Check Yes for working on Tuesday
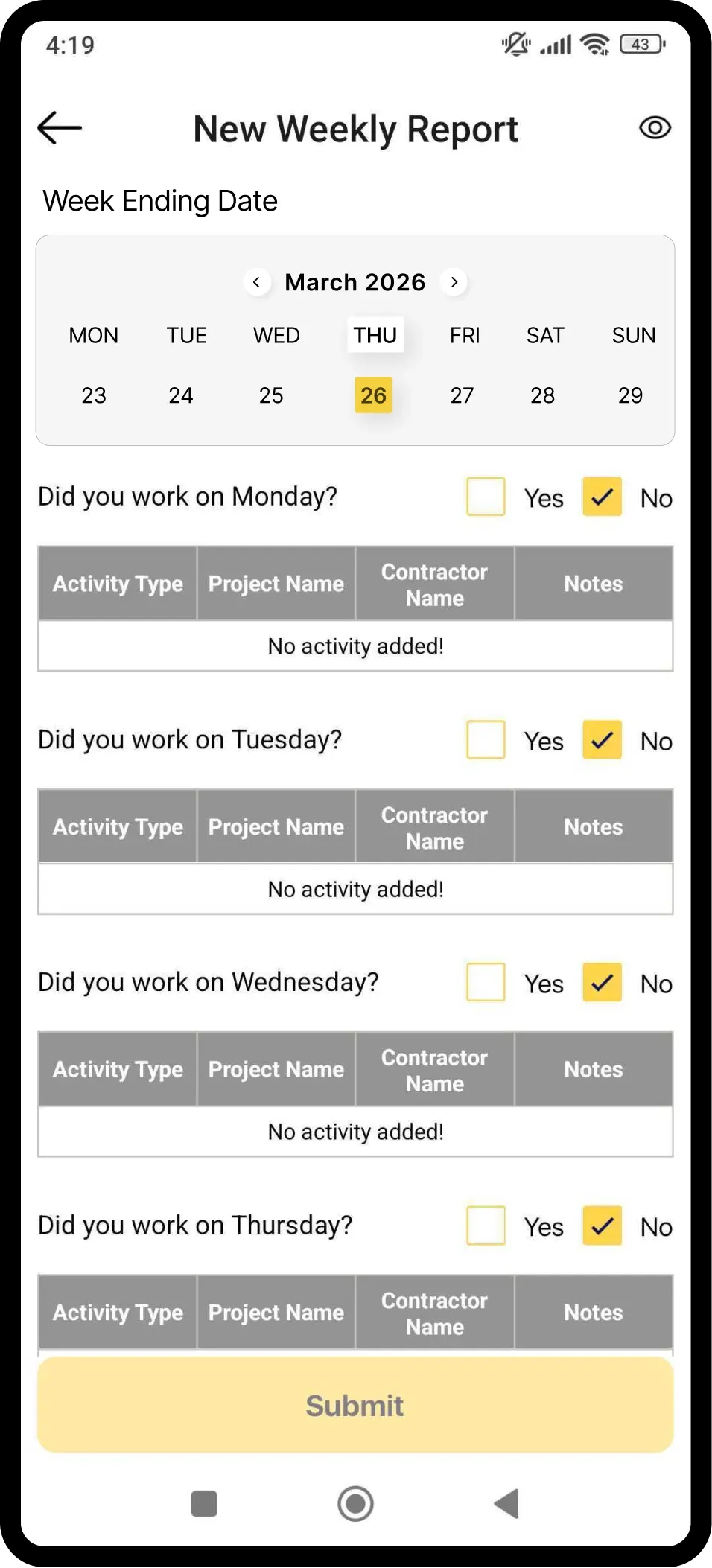This screenshot has width=712, height=1568. [x=486, y=739]
